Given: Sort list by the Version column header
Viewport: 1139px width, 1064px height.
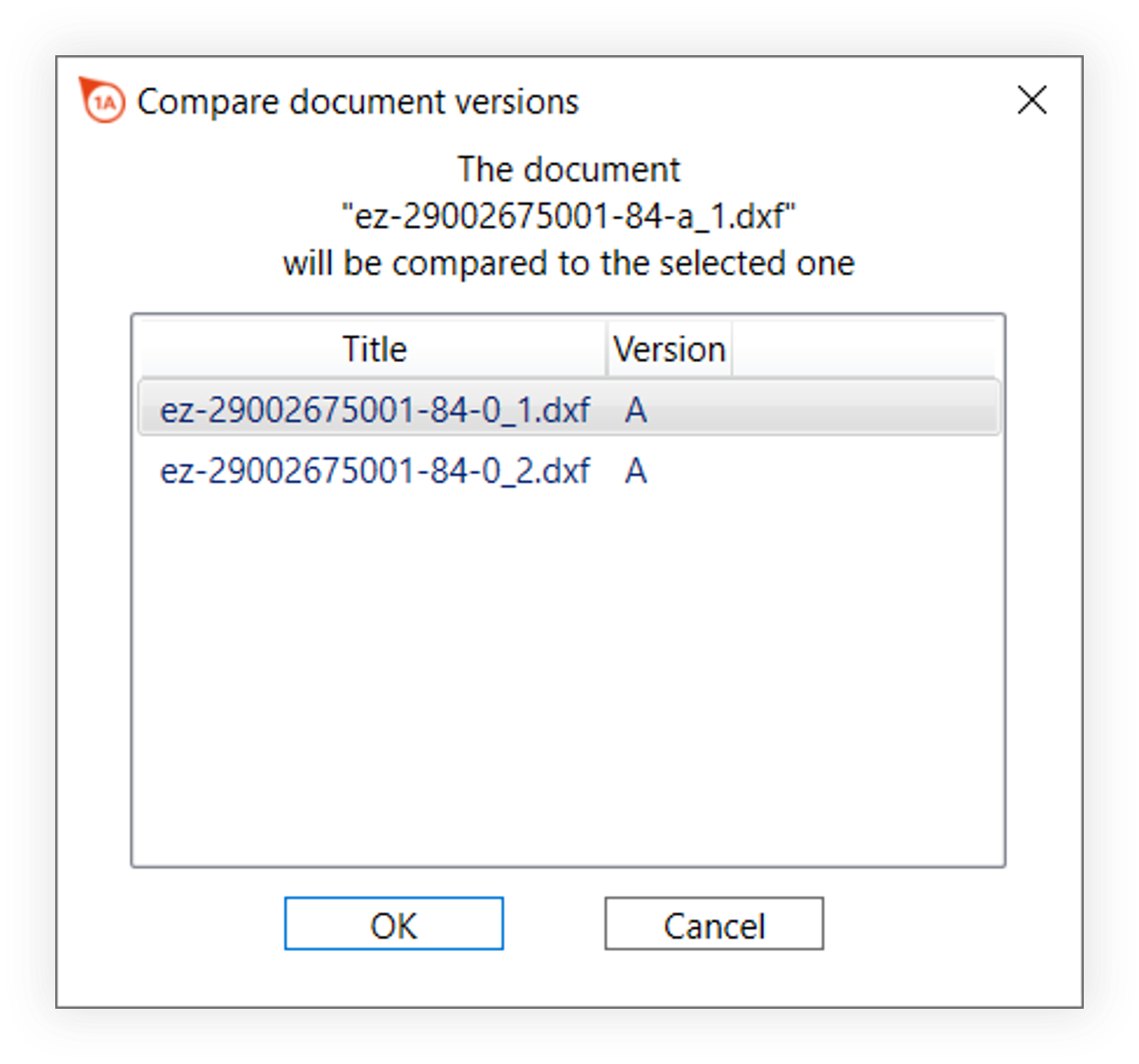Looking at the screenshot, I should pyautogui.click(x=669, y=349).
